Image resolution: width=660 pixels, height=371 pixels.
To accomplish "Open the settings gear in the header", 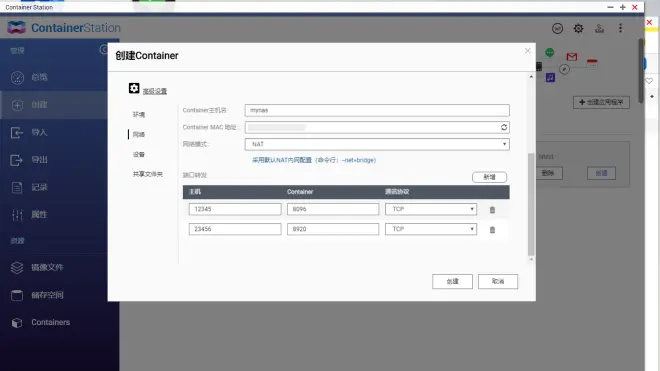I will (578, 28).
